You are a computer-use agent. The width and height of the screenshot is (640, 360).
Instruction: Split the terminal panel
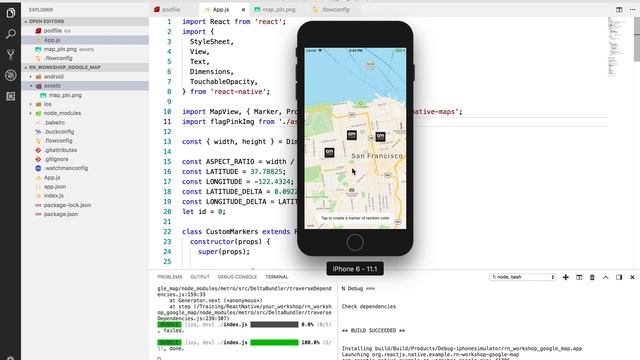click(579, 277)
